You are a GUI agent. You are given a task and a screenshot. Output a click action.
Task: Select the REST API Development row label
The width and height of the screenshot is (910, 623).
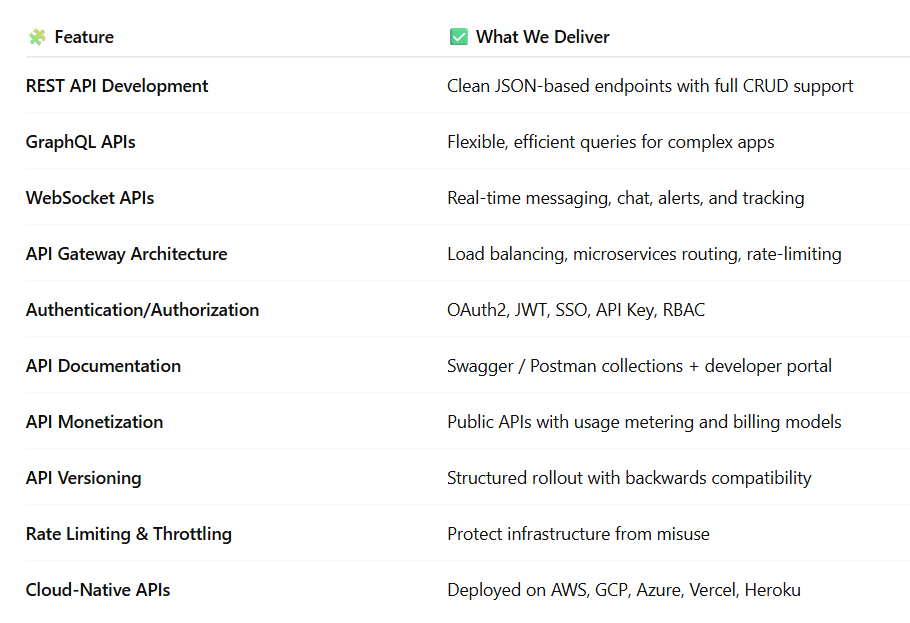click(x=117, y=86)
